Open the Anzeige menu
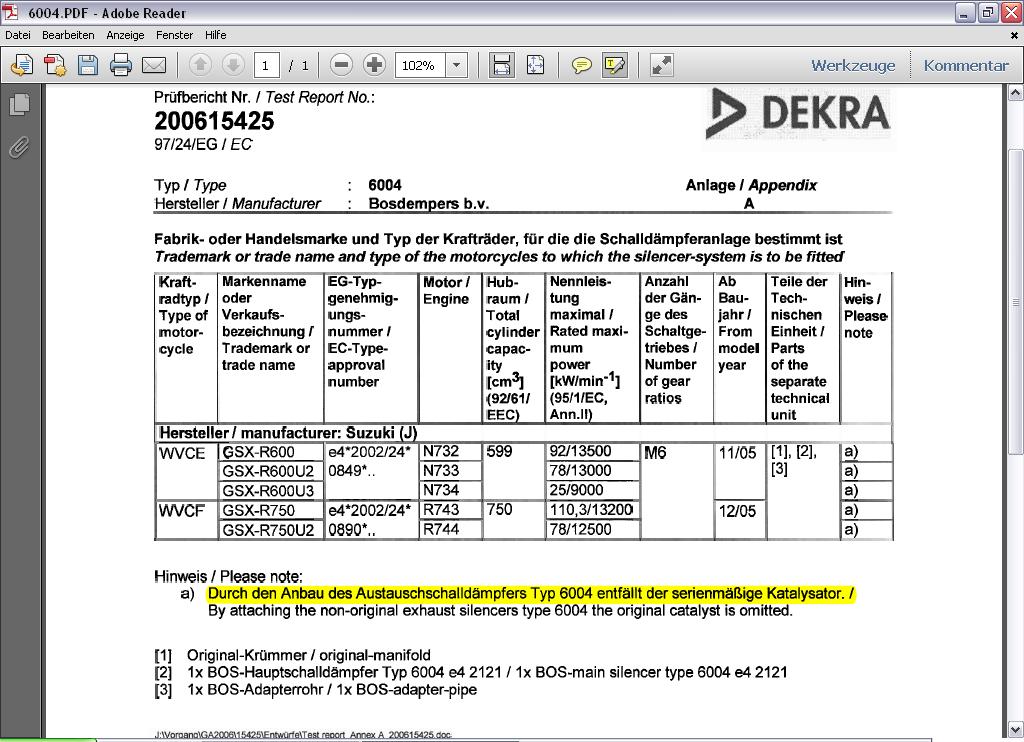1024x742 pixels. tap(125, 35)
